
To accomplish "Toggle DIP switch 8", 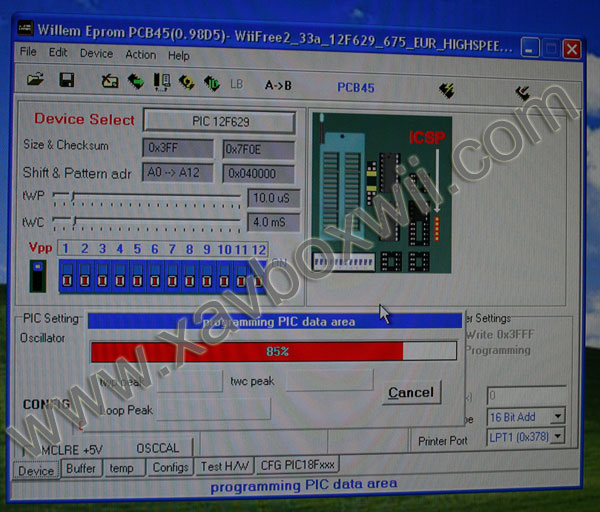I will point(189,278).
